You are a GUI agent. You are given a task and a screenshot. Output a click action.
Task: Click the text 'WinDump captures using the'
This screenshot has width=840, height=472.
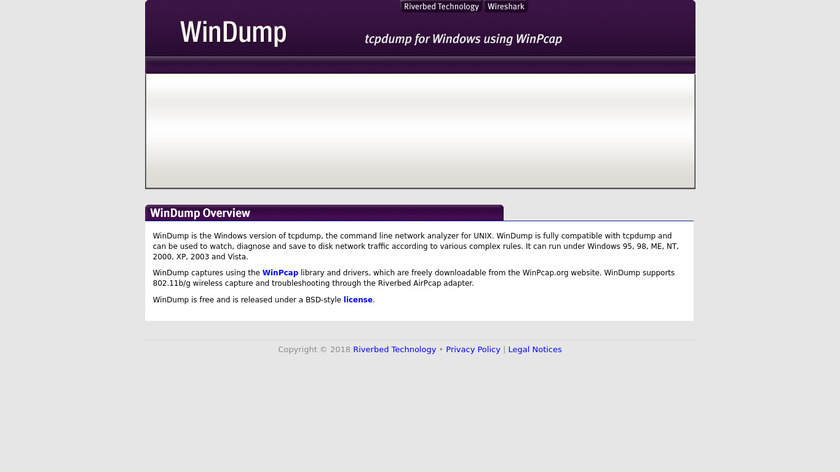click(206, 273)
